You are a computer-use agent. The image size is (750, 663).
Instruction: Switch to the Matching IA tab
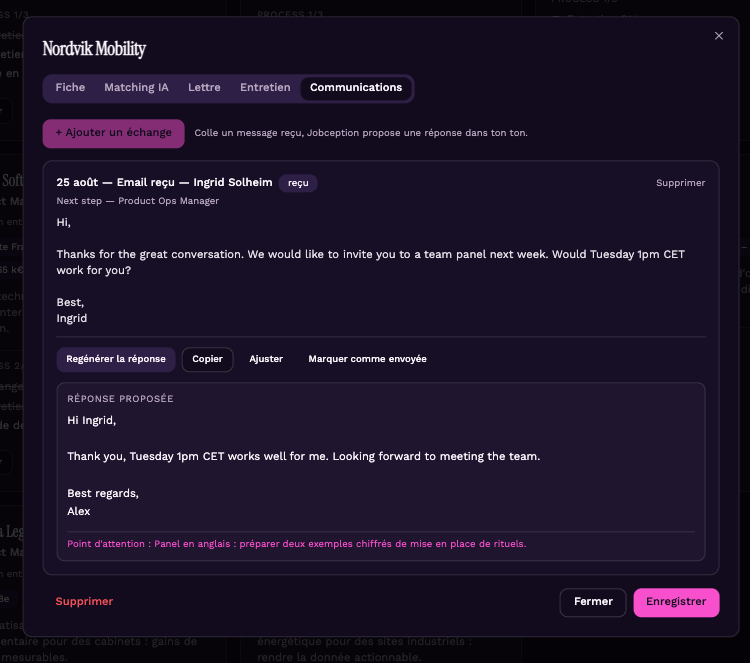pyautogui.click(x=136, y=88)
